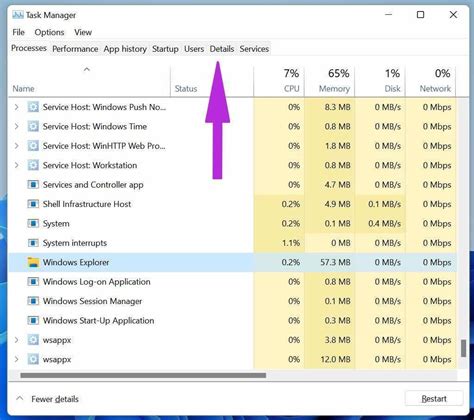Open the File menu
The height and width of the screenshot is (420, 474).
coord(19,32)
